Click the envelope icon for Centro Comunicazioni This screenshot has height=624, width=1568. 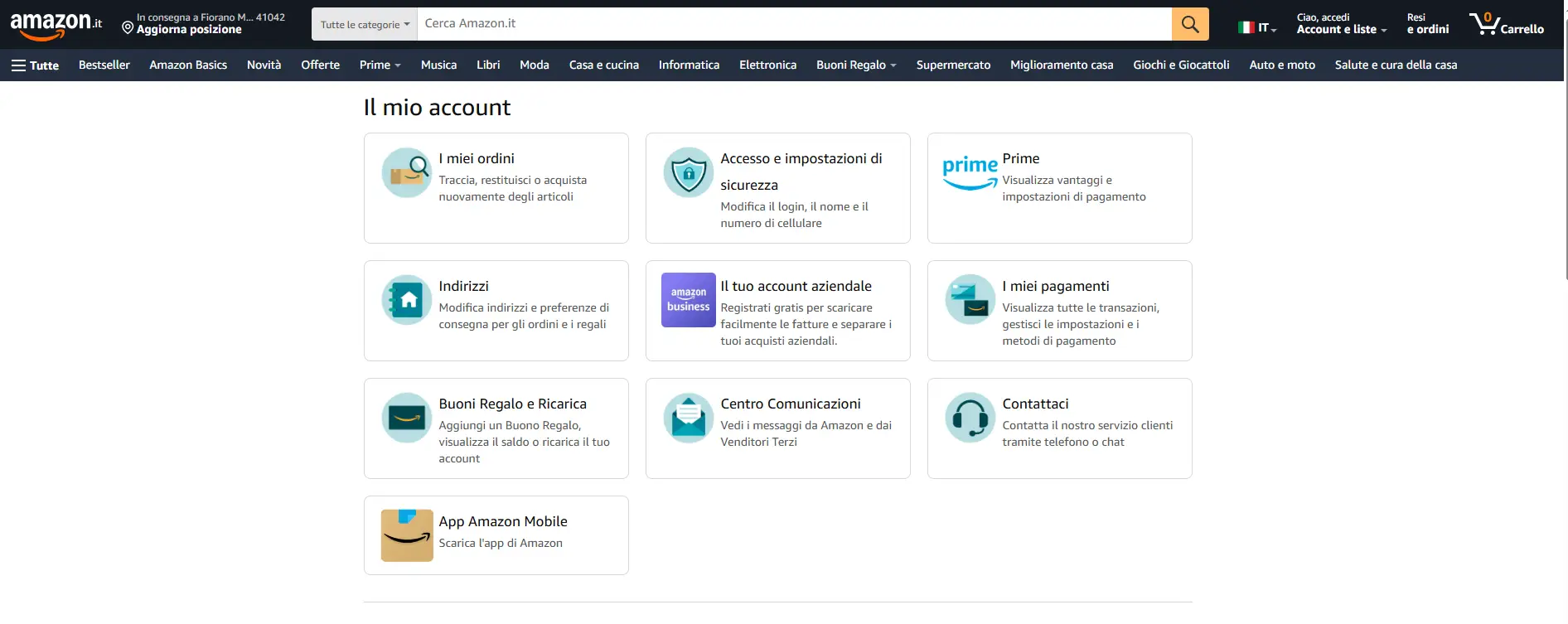click(x=688, y=418)
